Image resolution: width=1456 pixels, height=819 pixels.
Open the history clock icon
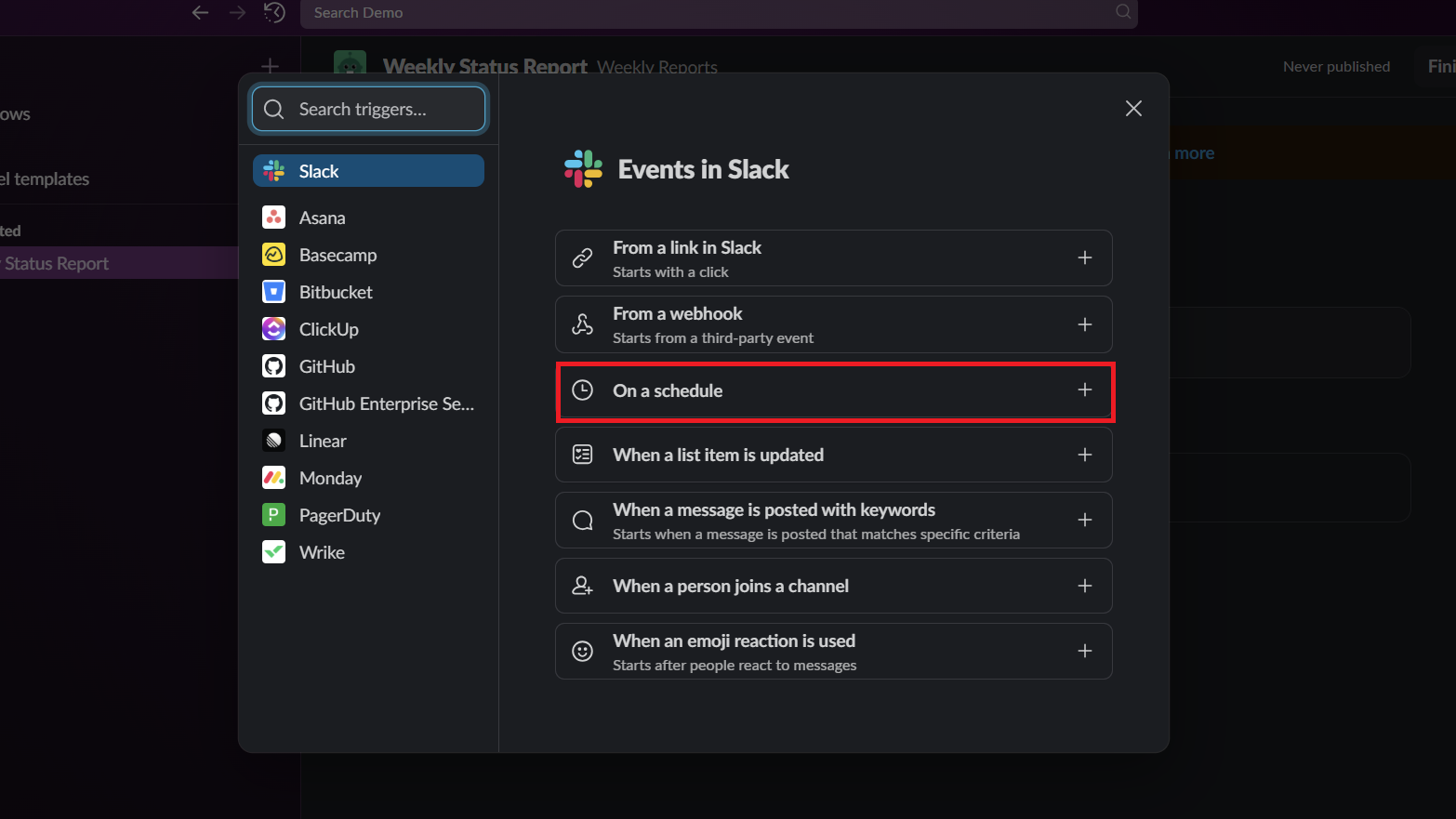tap(274, 12)
